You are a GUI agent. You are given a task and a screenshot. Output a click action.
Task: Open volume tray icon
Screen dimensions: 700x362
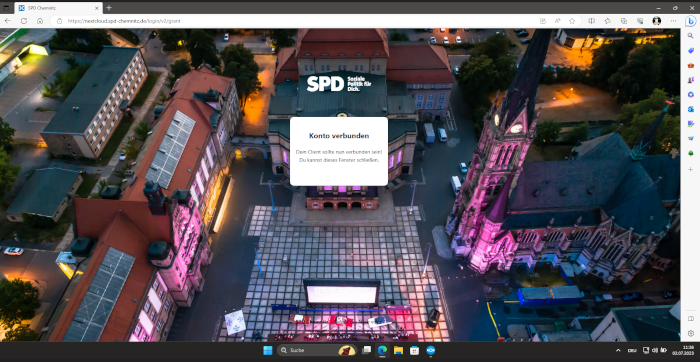pyautogui.click(x=654, y=350)
